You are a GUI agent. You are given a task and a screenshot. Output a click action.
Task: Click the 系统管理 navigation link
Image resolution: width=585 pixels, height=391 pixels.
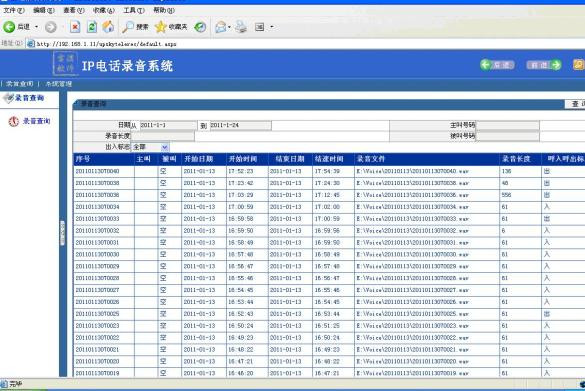[x=59, y=84]
